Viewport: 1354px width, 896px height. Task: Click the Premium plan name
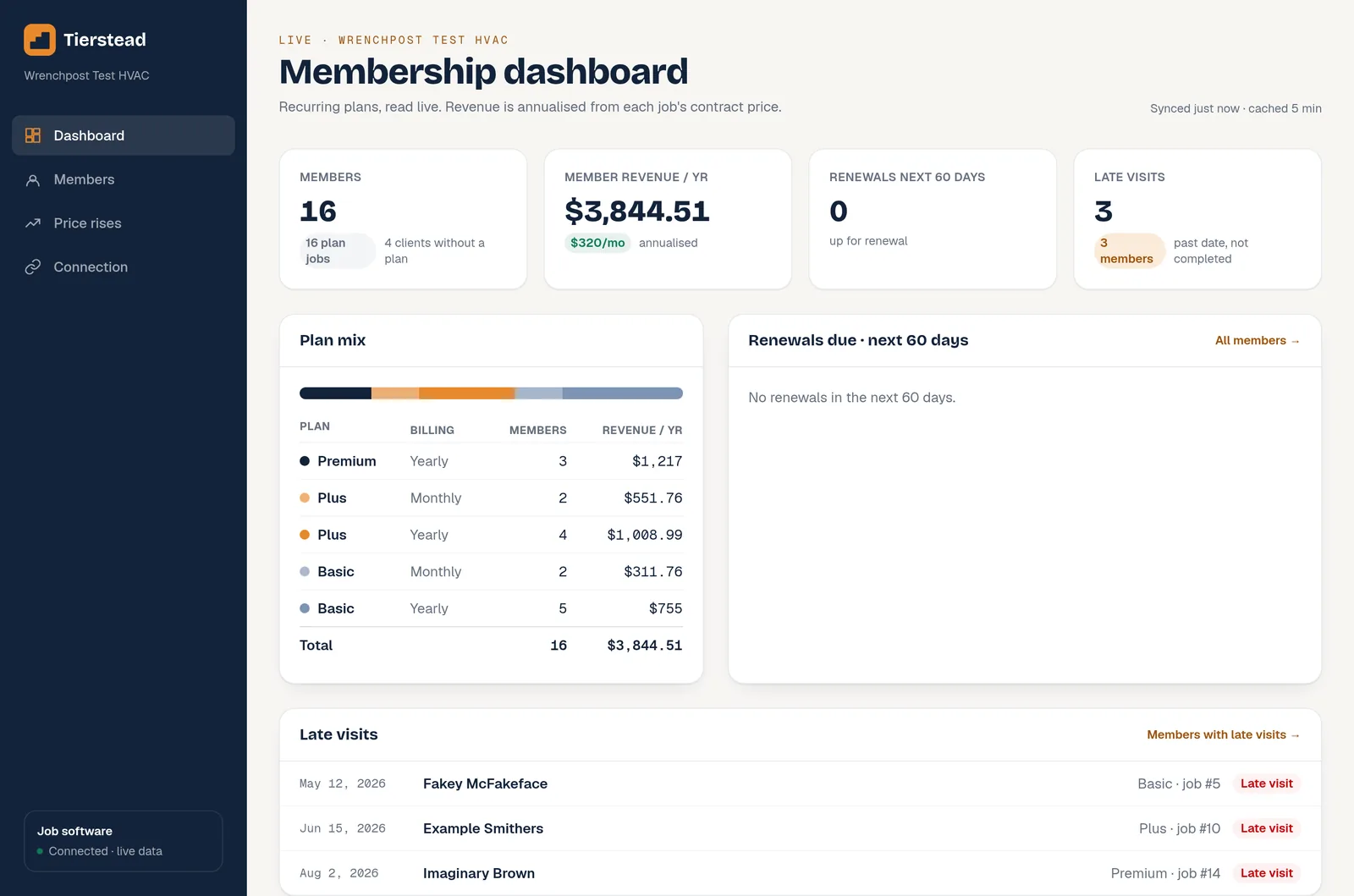347,461
